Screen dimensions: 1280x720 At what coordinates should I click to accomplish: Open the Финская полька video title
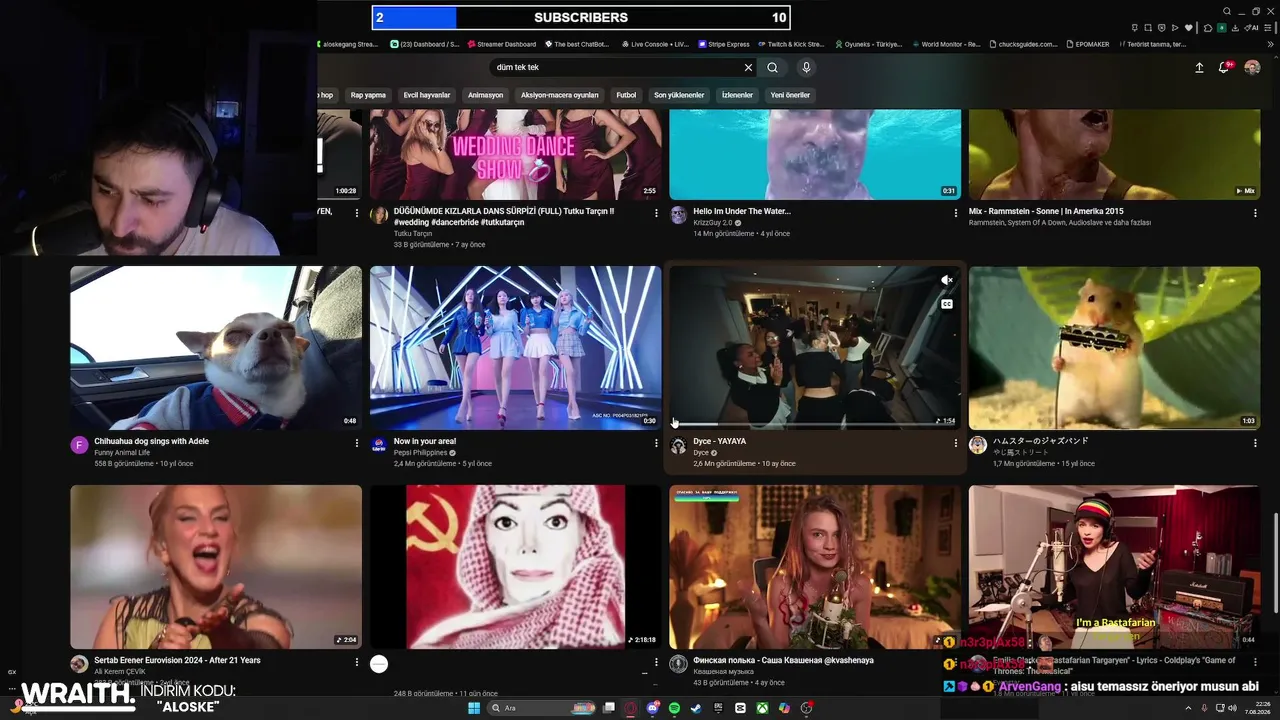pyautogui.click(x=783, y=660)
